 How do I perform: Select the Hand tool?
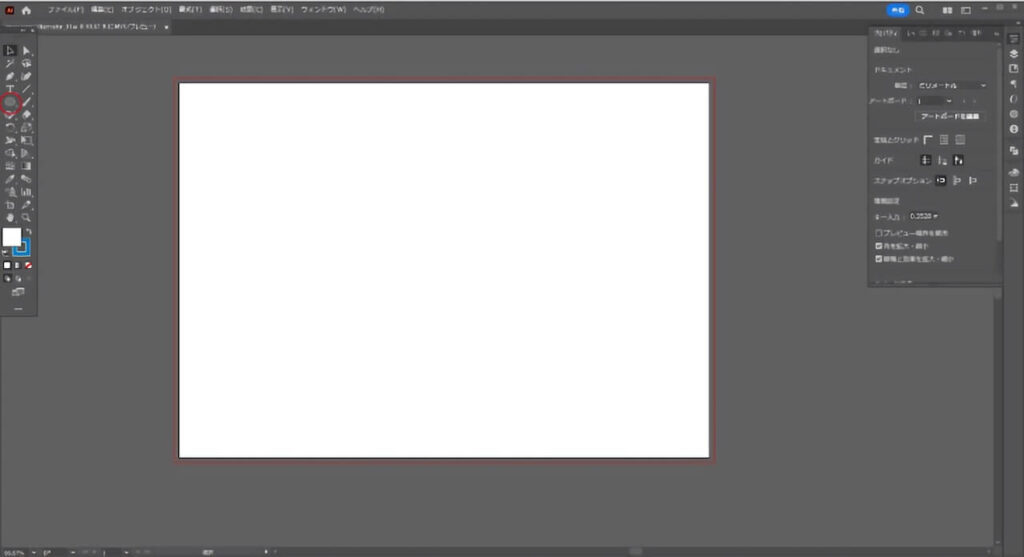click(10, 217)
